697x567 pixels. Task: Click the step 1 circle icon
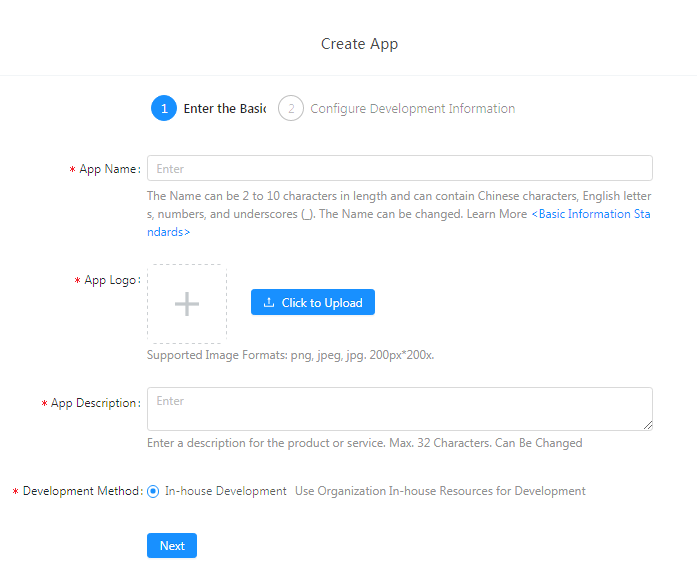coord(164,108)
